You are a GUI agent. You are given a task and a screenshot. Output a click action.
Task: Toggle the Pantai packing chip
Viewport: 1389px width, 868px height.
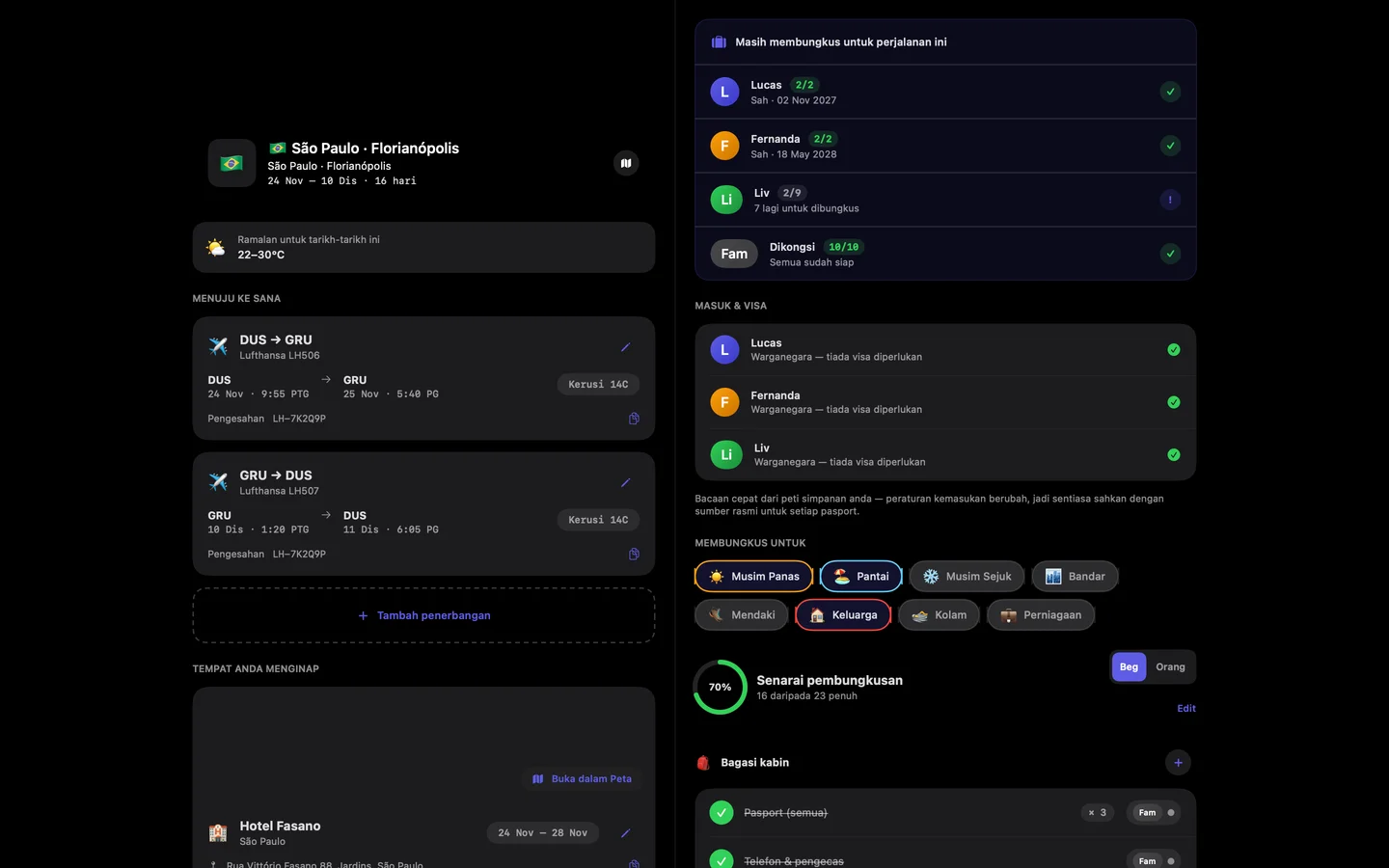pyautogui.click(x=861, y=577)
